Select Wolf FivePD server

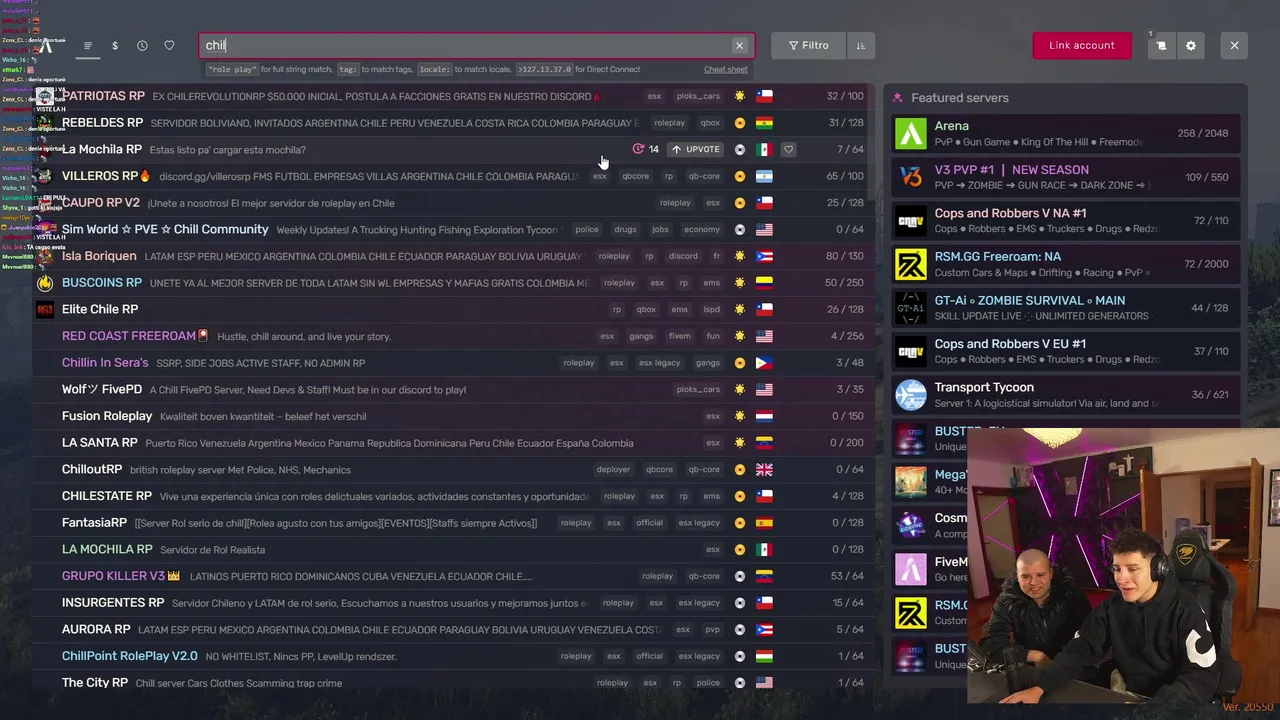[452, 389]
